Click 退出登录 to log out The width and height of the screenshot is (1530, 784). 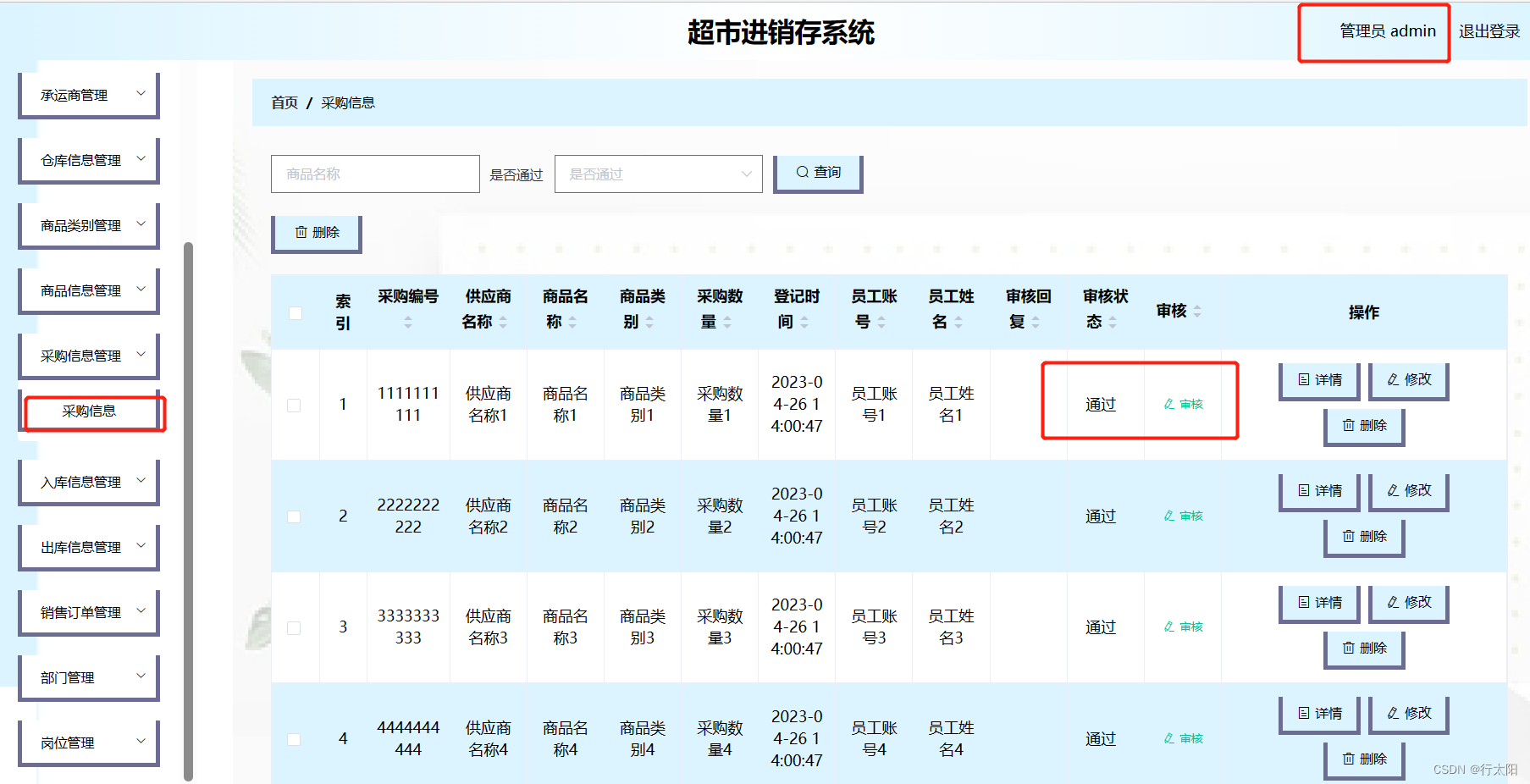click(1489, 31)
